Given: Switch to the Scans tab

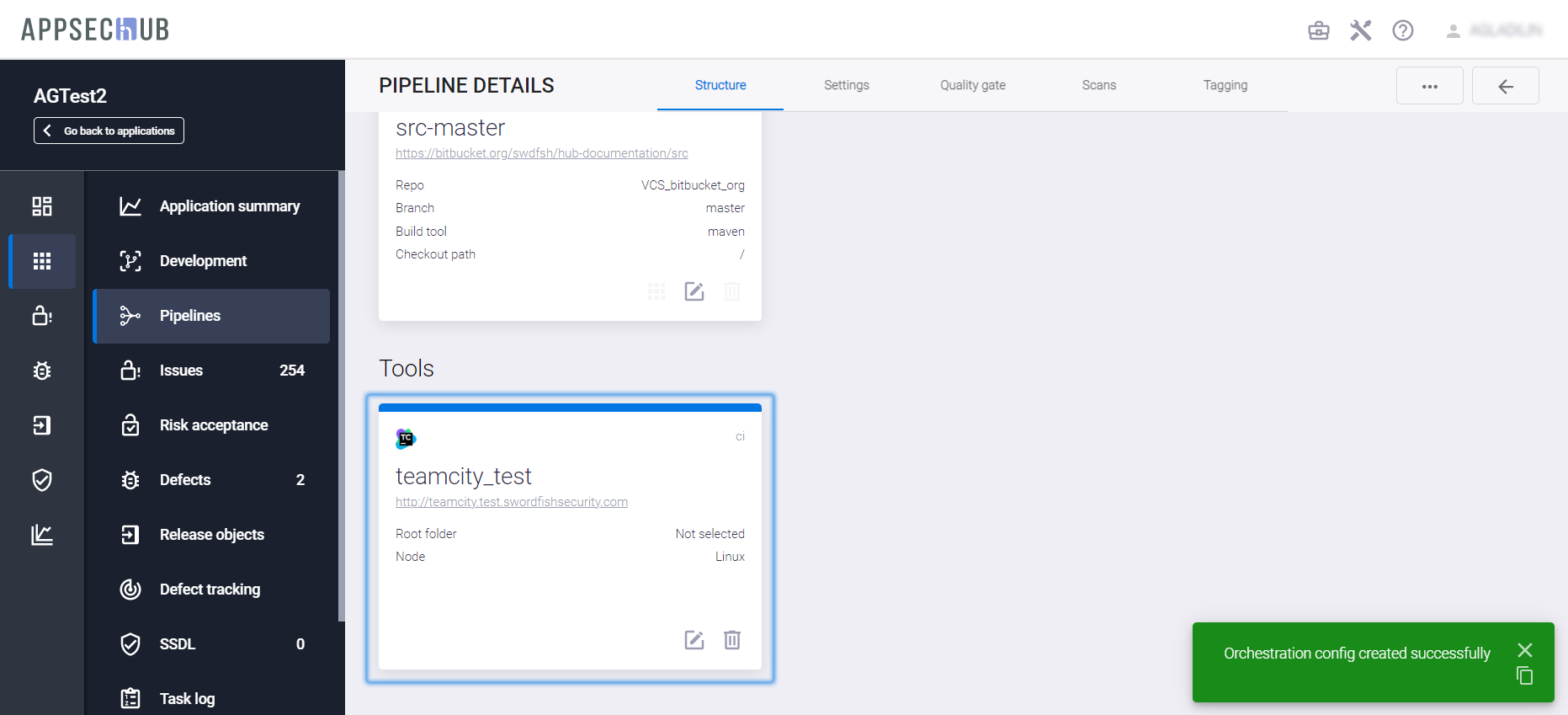Looking at the screenshot, I should tap(1098, 85).
